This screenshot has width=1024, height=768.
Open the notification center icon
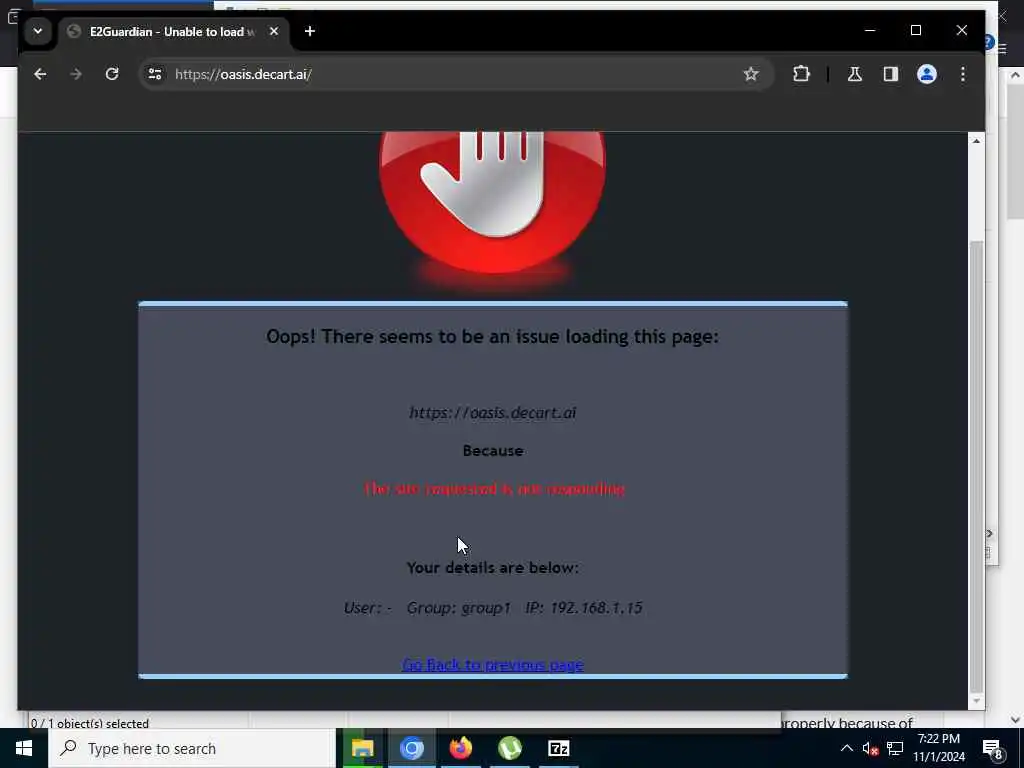993,748
